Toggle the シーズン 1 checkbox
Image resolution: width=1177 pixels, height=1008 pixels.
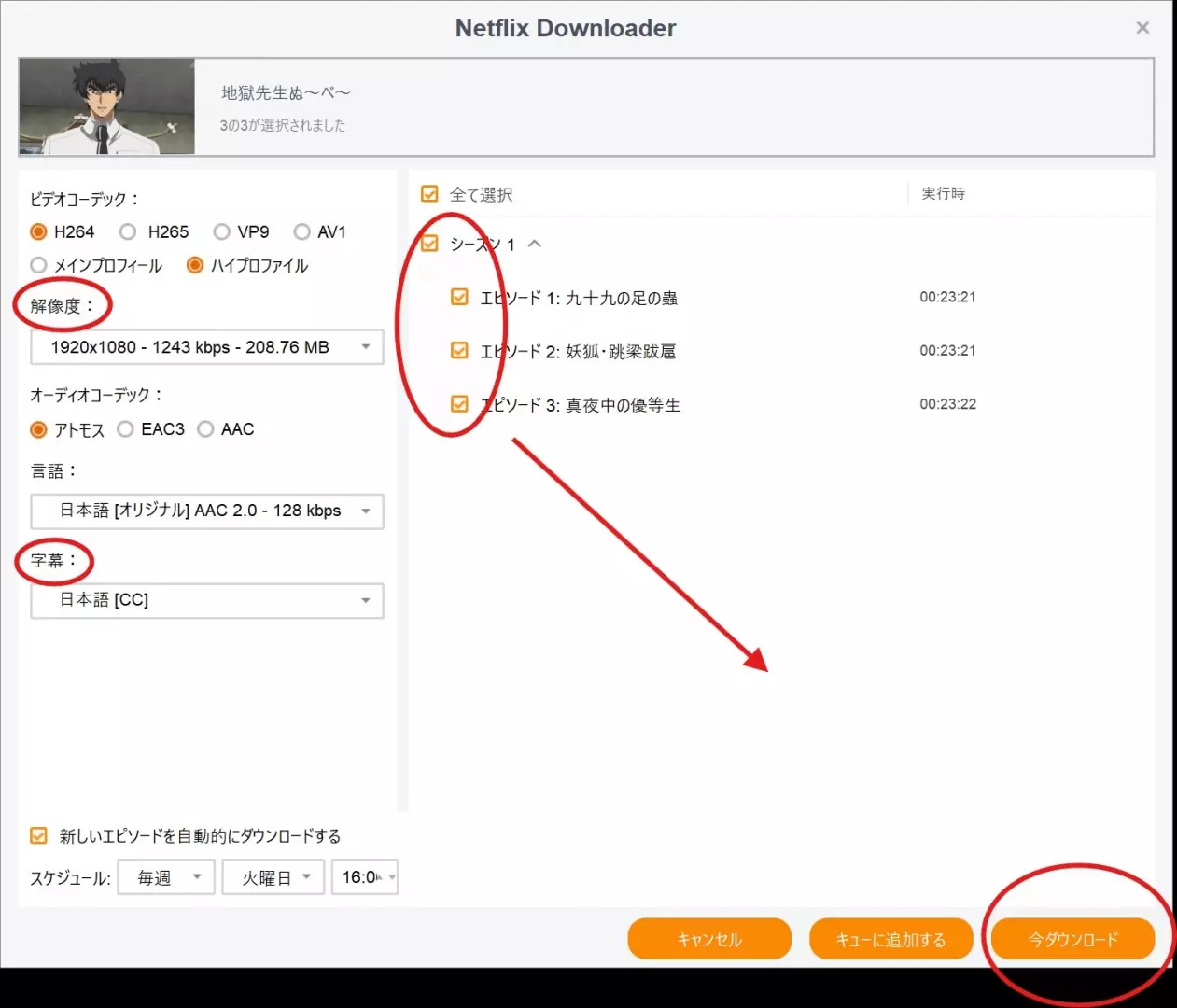429,244
